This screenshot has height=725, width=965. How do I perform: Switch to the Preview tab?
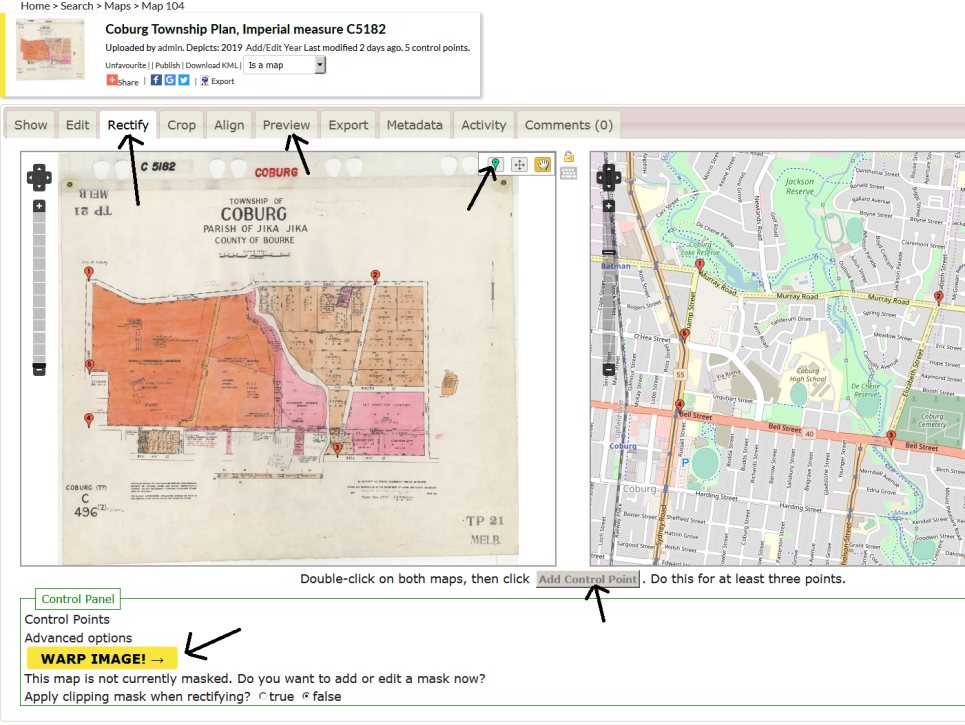coord(286,125)
